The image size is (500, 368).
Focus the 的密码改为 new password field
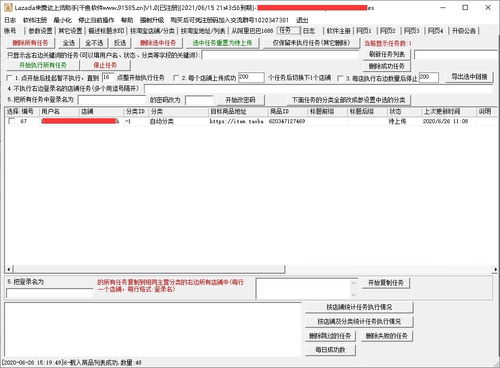[199, 100]
